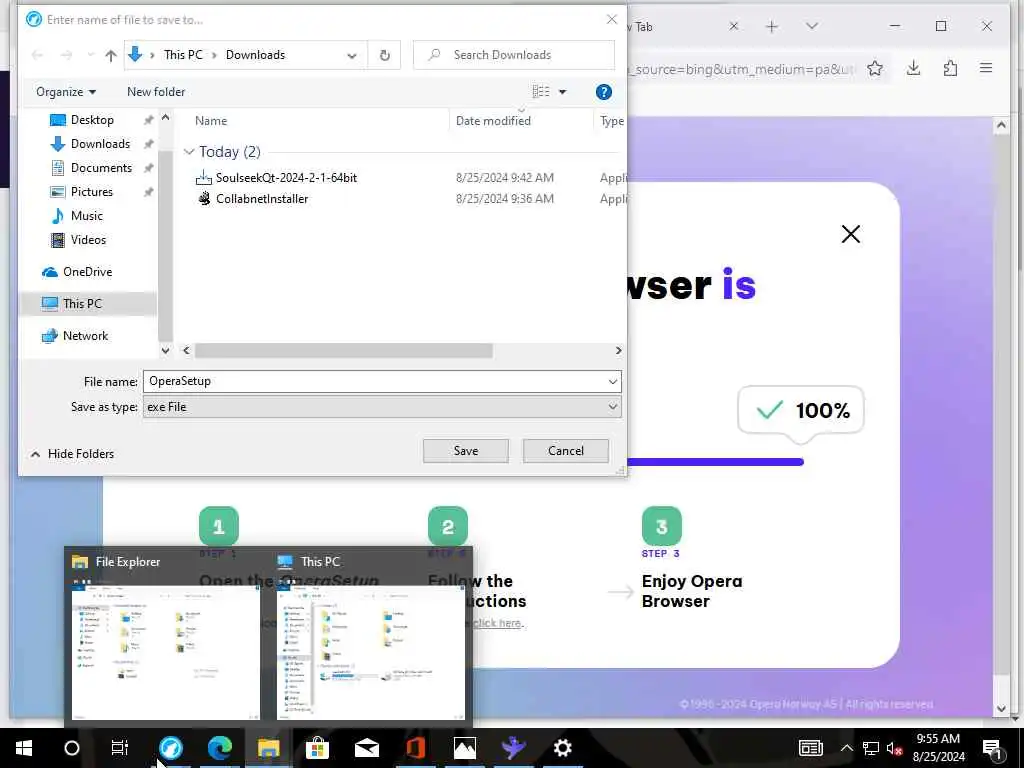Viewport: 1024px width, 768px height.
Task: Show hidden system tray icons
Action: (x=846, y=748)
